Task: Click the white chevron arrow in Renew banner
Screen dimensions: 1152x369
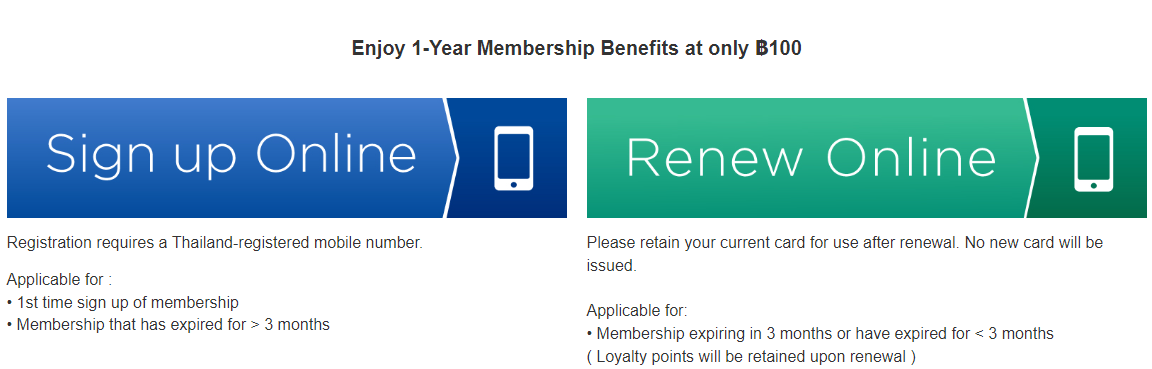Action: pyautogui.click(x=1030, y=158)
